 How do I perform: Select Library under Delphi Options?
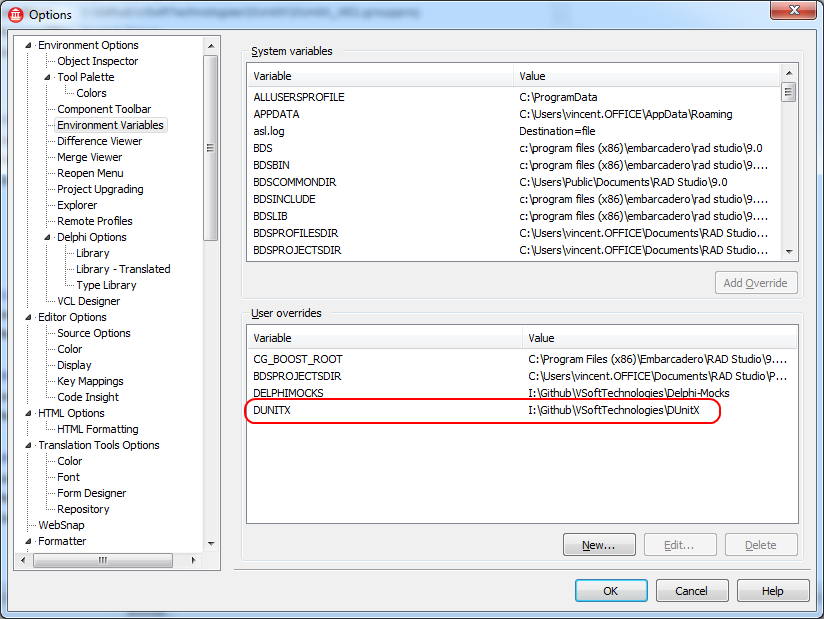tap(92, 253)
